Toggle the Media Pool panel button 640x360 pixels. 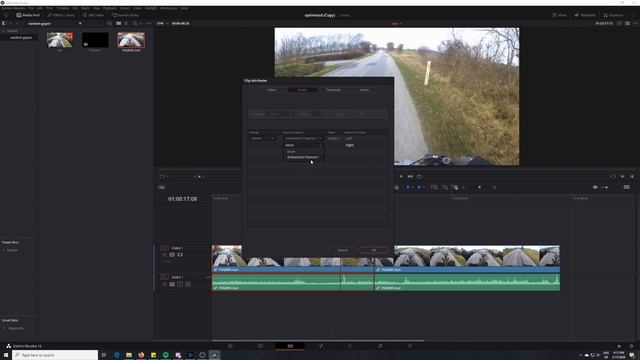tap(28, 15)
